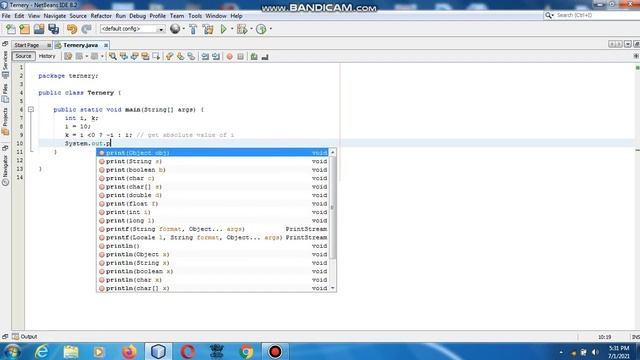Image resolution: width=640 pixels, height=360 pixels.
Task: Open Internet Explorer from the taskbar
Action: pos(42,351)
